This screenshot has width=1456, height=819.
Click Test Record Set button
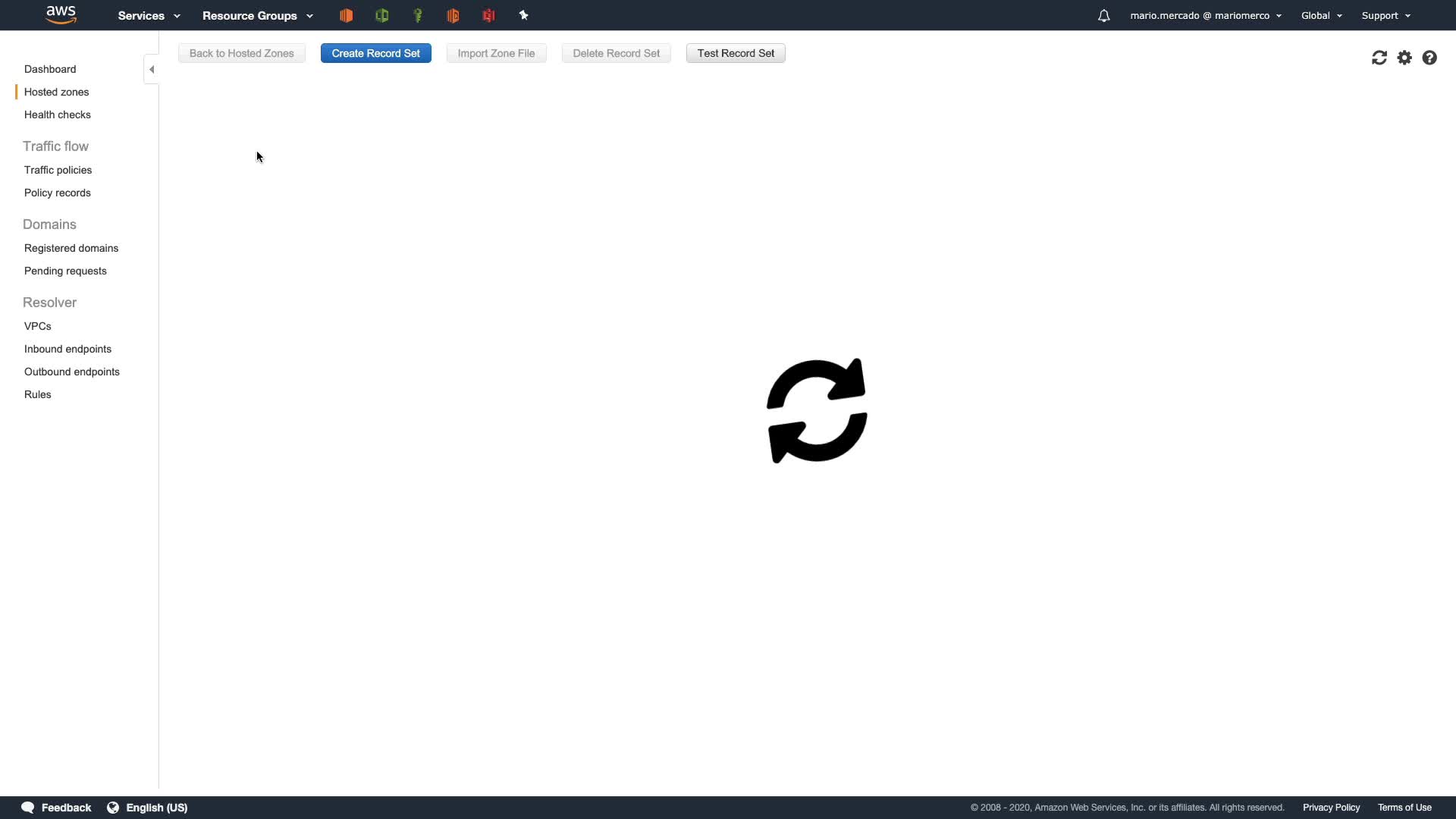[736, 53]
